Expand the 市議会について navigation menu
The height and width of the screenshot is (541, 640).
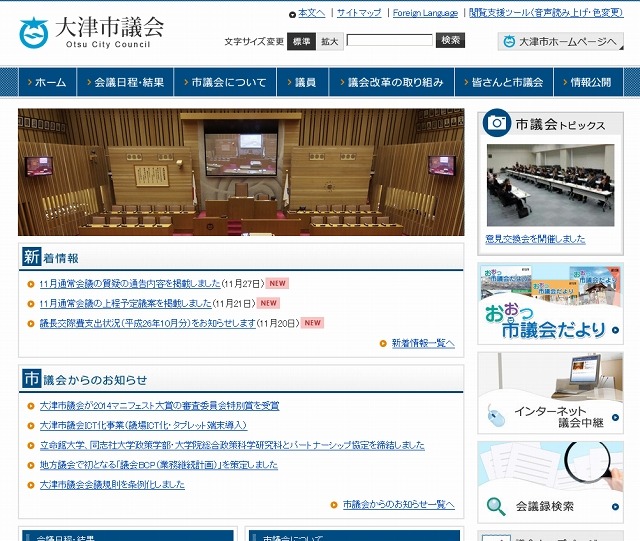(227, 83)
